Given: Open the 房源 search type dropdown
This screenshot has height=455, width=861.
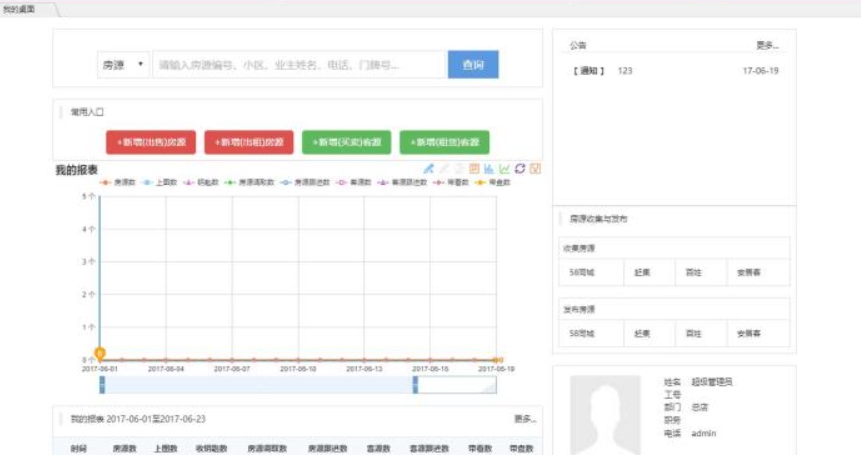Looking at the screenshot, I should pyautogui.click(x=122, y=65).
